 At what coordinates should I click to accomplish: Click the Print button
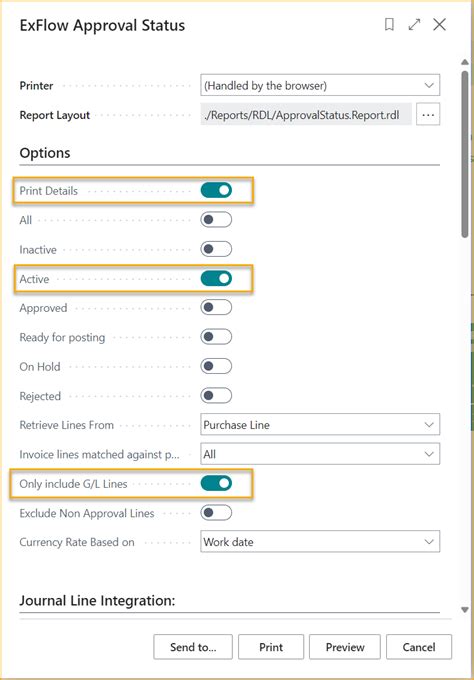point(271,647)
